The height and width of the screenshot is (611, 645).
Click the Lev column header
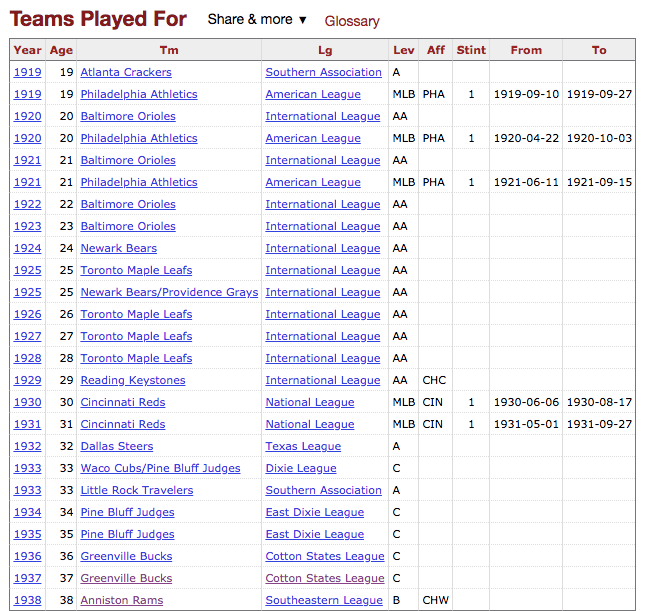(x=404, y=50)
